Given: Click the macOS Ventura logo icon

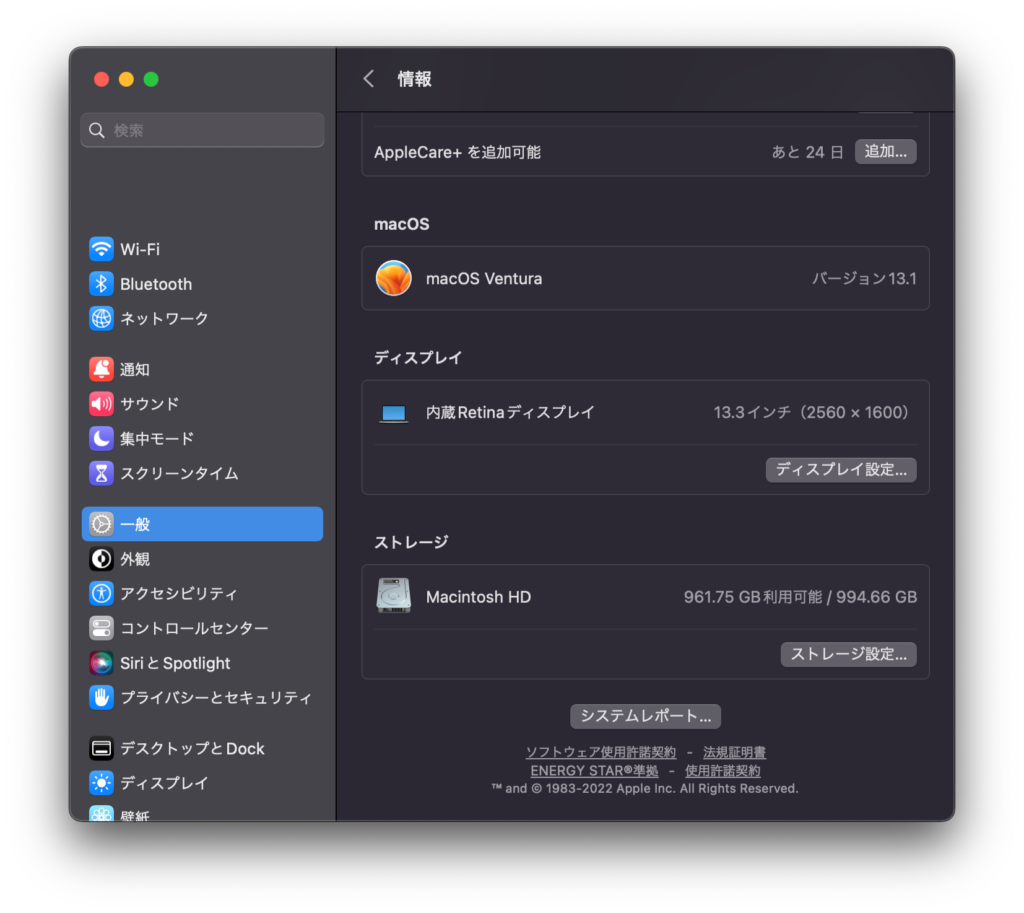Looking at the screenshot, I should click(393, 278).
